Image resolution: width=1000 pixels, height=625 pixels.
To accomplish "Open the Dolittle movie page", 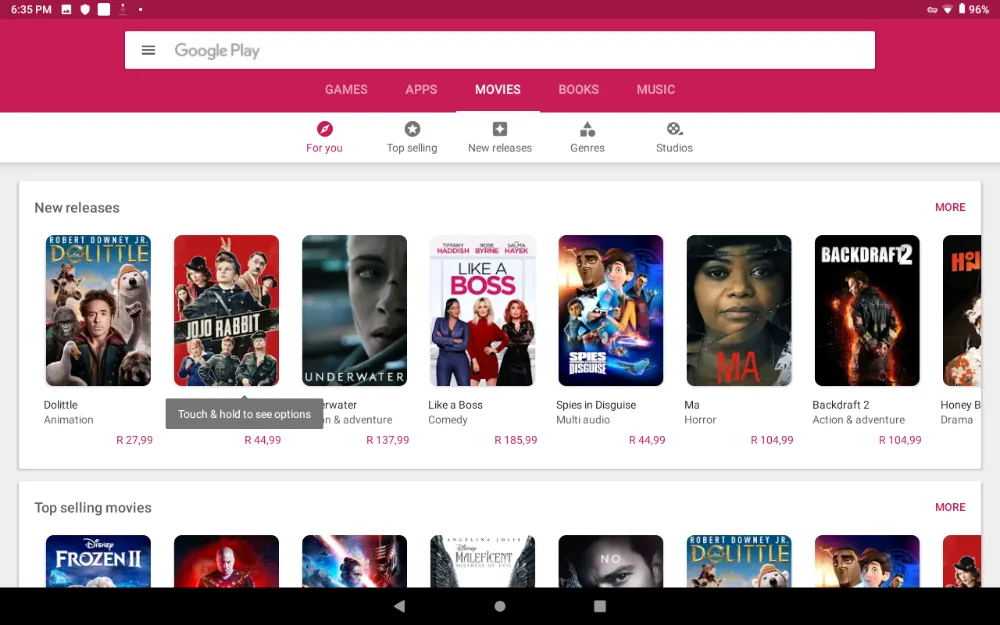I will [98, 310].
